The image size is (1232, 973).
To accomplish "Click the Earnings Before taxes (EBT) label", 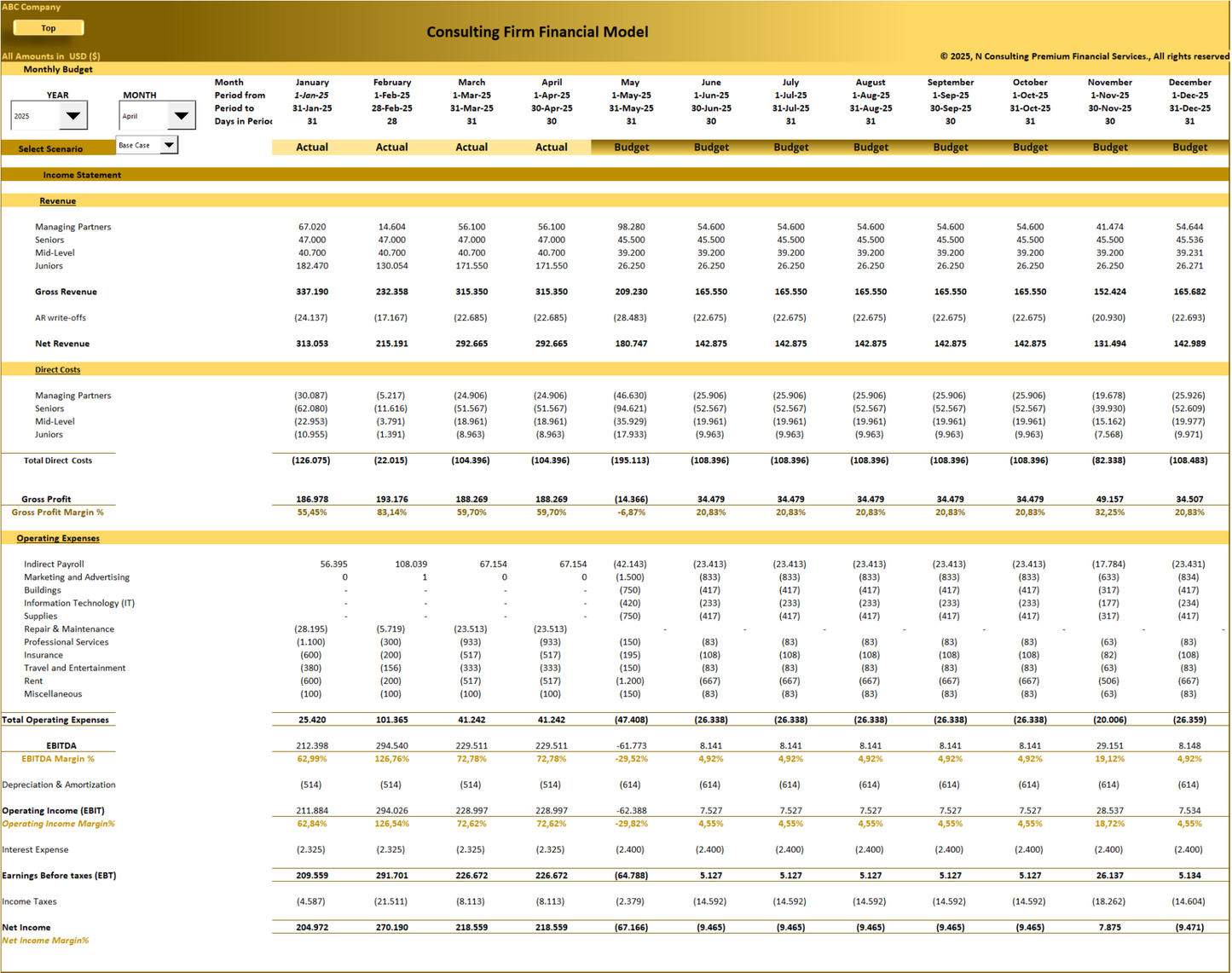I will pyautogui.click(x=59, y=876).
